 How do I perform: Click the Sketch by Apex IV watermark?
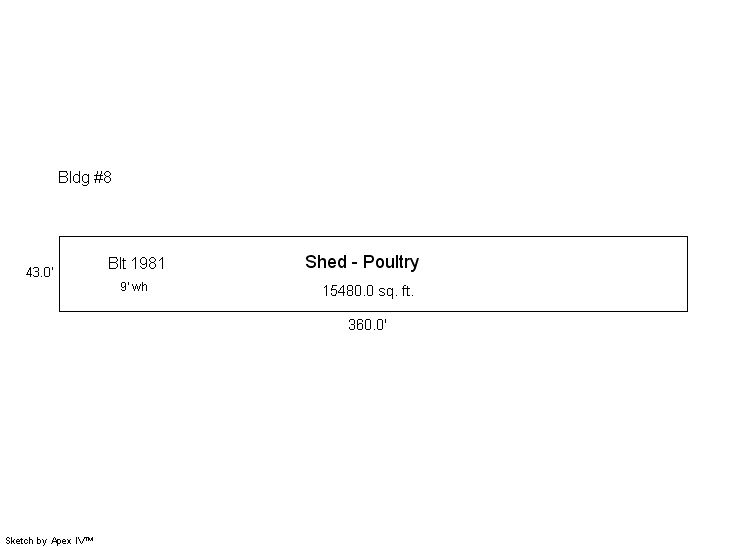pos(49,540)
